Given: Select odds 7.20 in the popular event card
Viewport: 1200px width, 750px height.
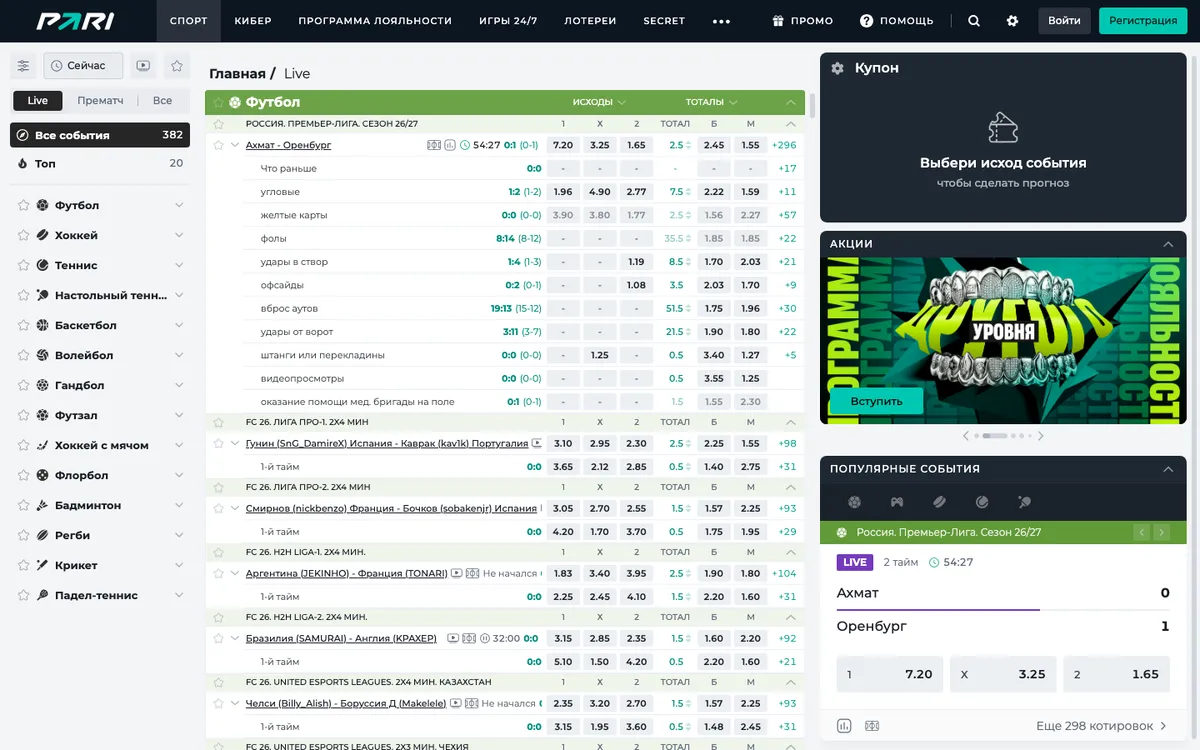Looking at the screenshot, I should coord(890,674).
